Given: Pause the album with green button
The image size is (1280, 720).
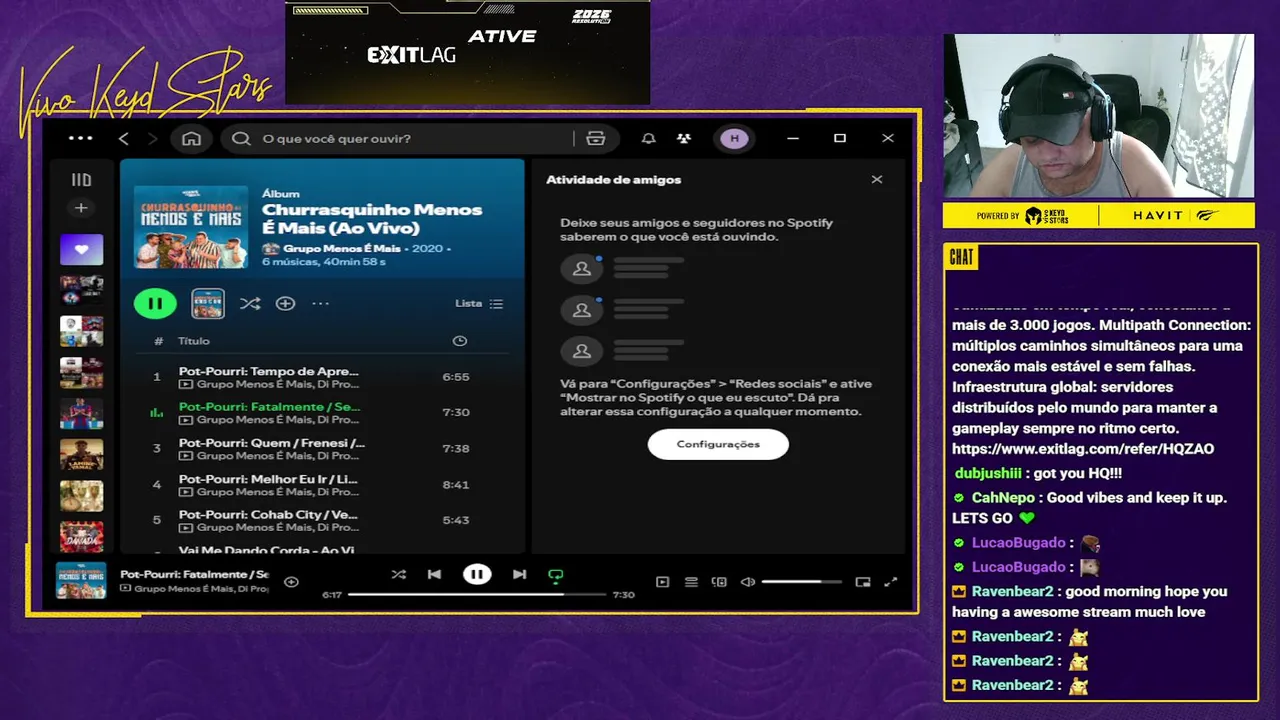Looking at the screenshot, I should point(155,303).
